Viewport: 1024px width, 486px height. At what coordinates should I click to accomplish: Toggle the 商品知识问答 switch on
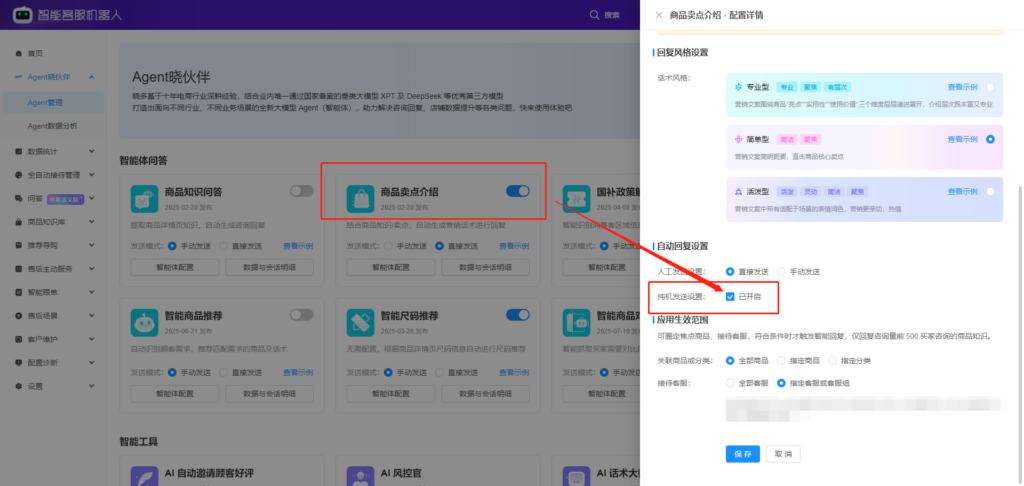point(302,191)
